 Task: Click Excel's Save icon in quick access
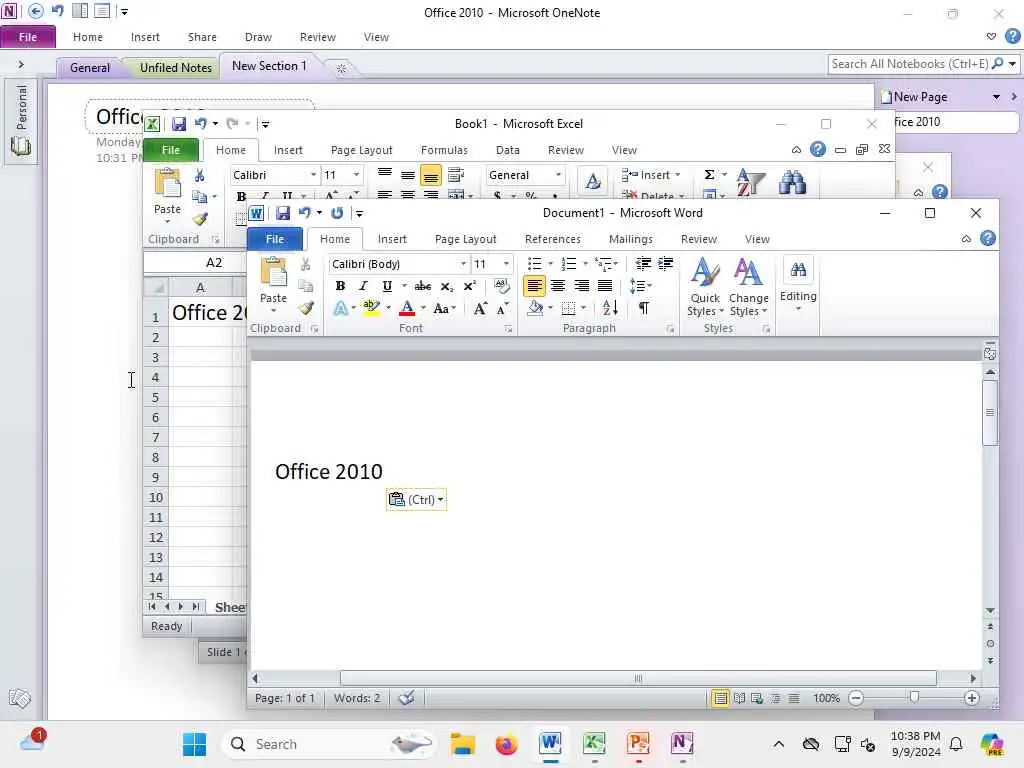tap(179, 123)
